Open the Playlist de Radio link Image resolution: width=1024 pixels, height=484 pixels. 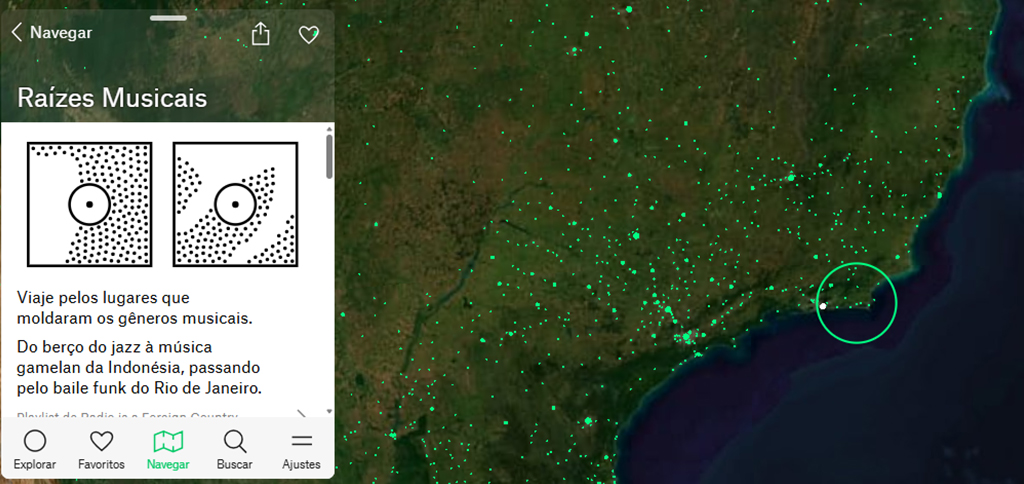click(127, 414)
